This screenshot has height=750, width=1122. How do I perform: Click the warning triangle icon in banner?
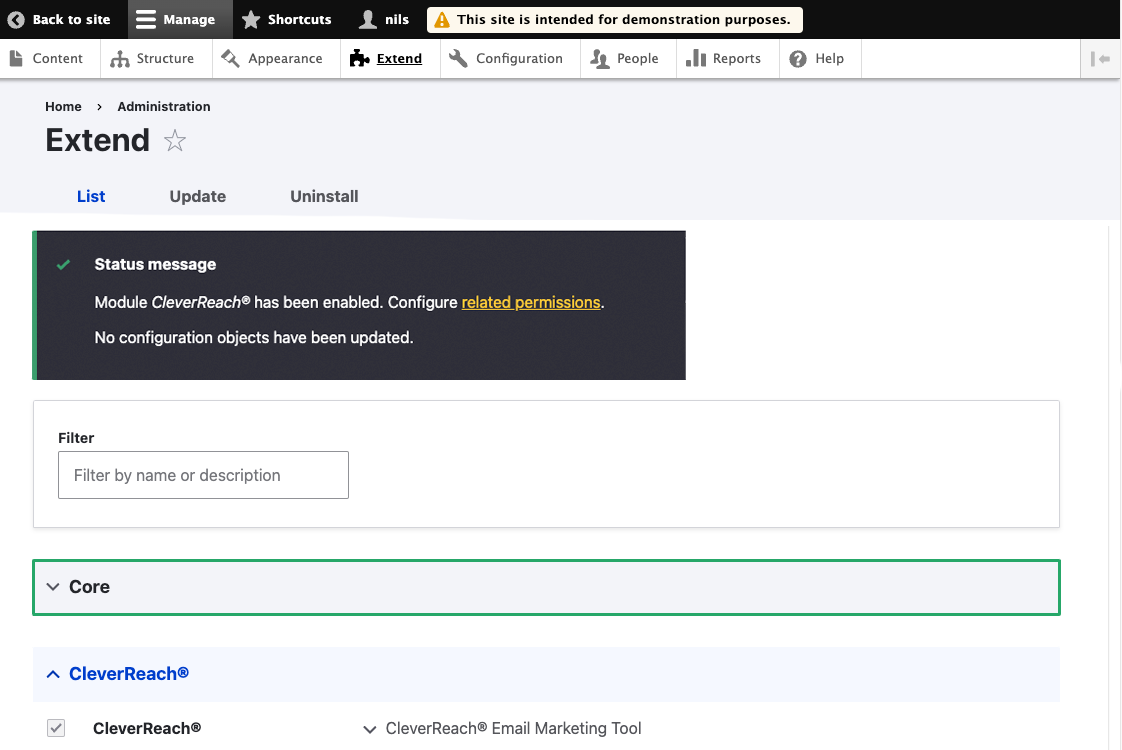click(442, 20)
